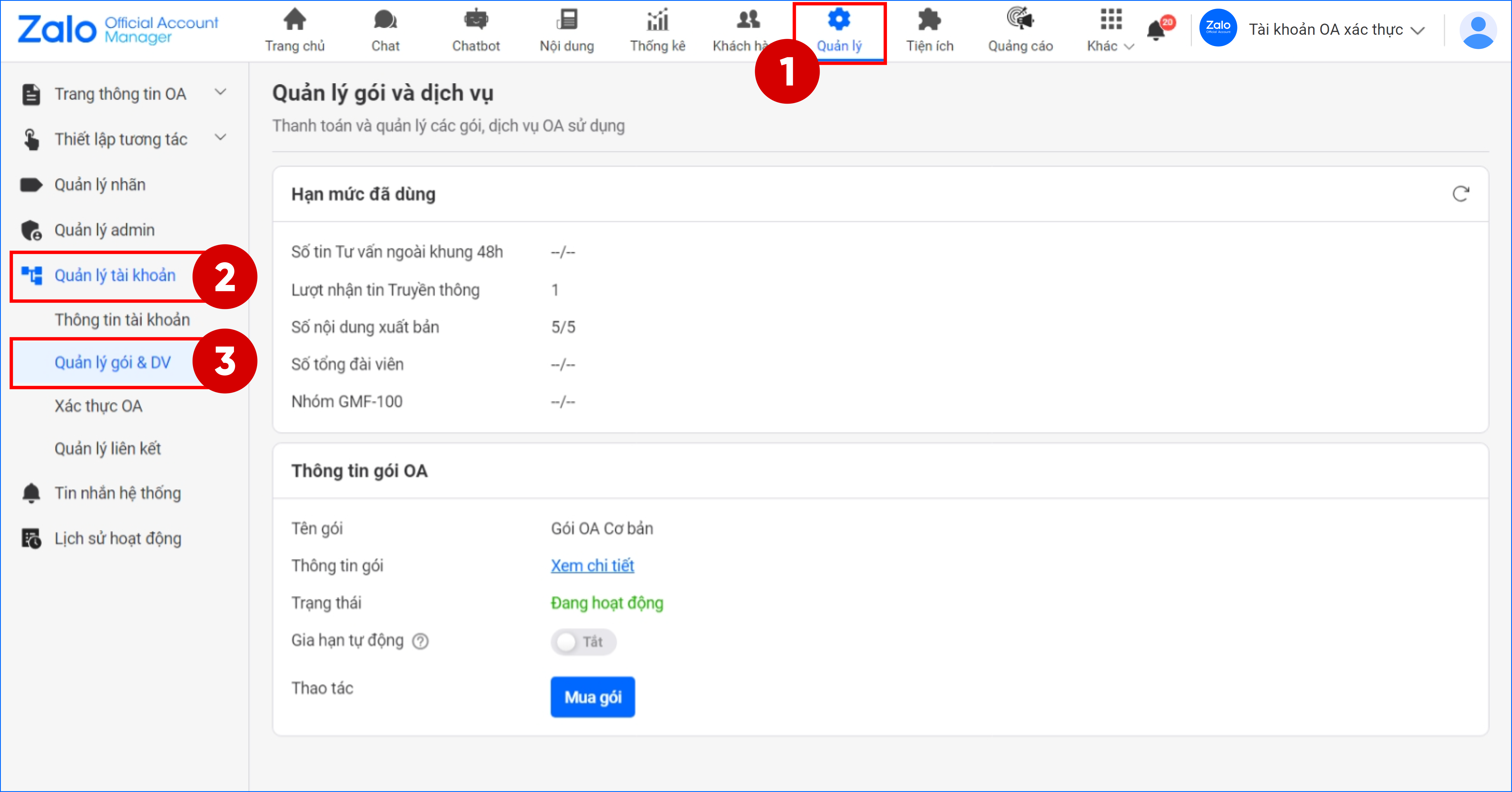The image size is (1512, 792).
Task: Click the Quản lý nhãn tag icon
Action: point(31,185)
